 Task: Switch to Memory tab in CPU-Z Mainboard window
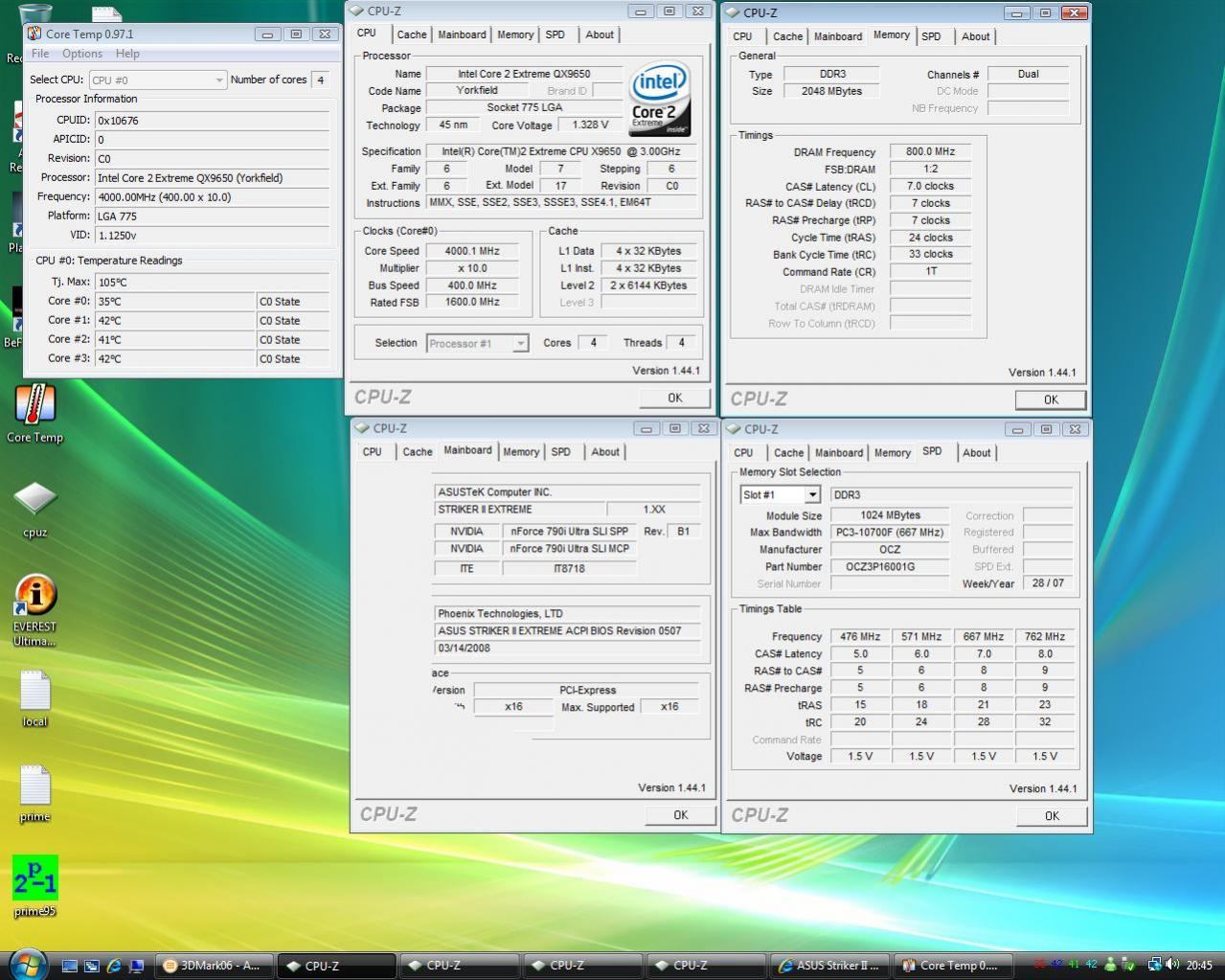[520, 452]
